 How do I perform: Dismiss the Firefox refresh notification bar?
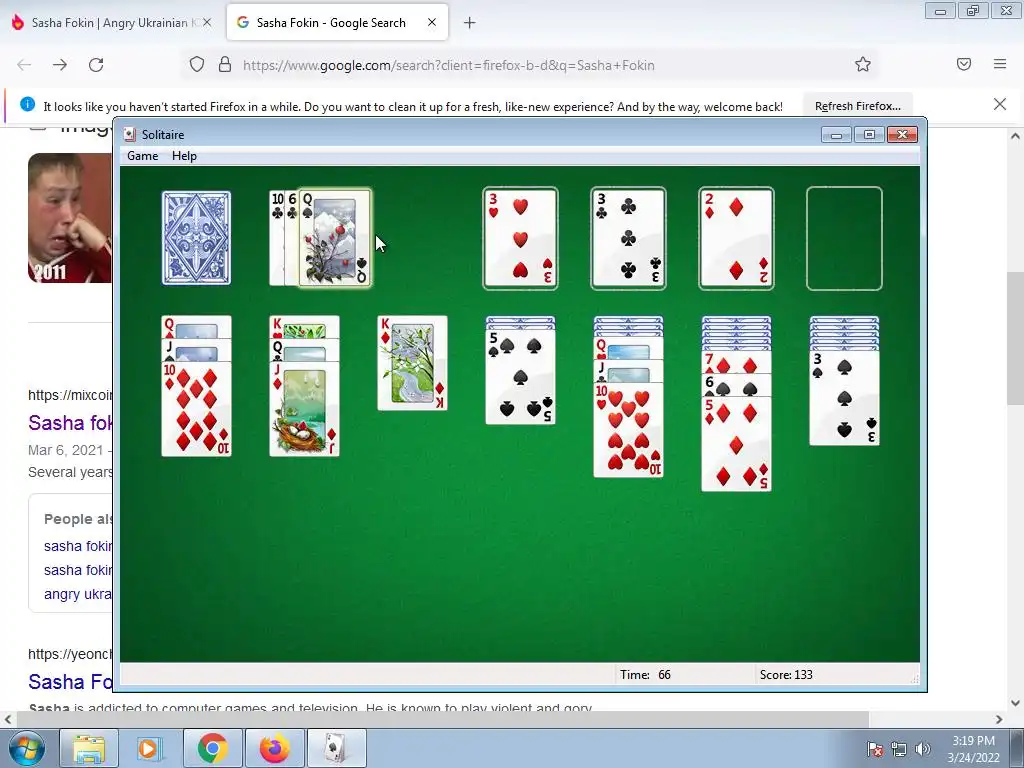tap(1000, 104)
